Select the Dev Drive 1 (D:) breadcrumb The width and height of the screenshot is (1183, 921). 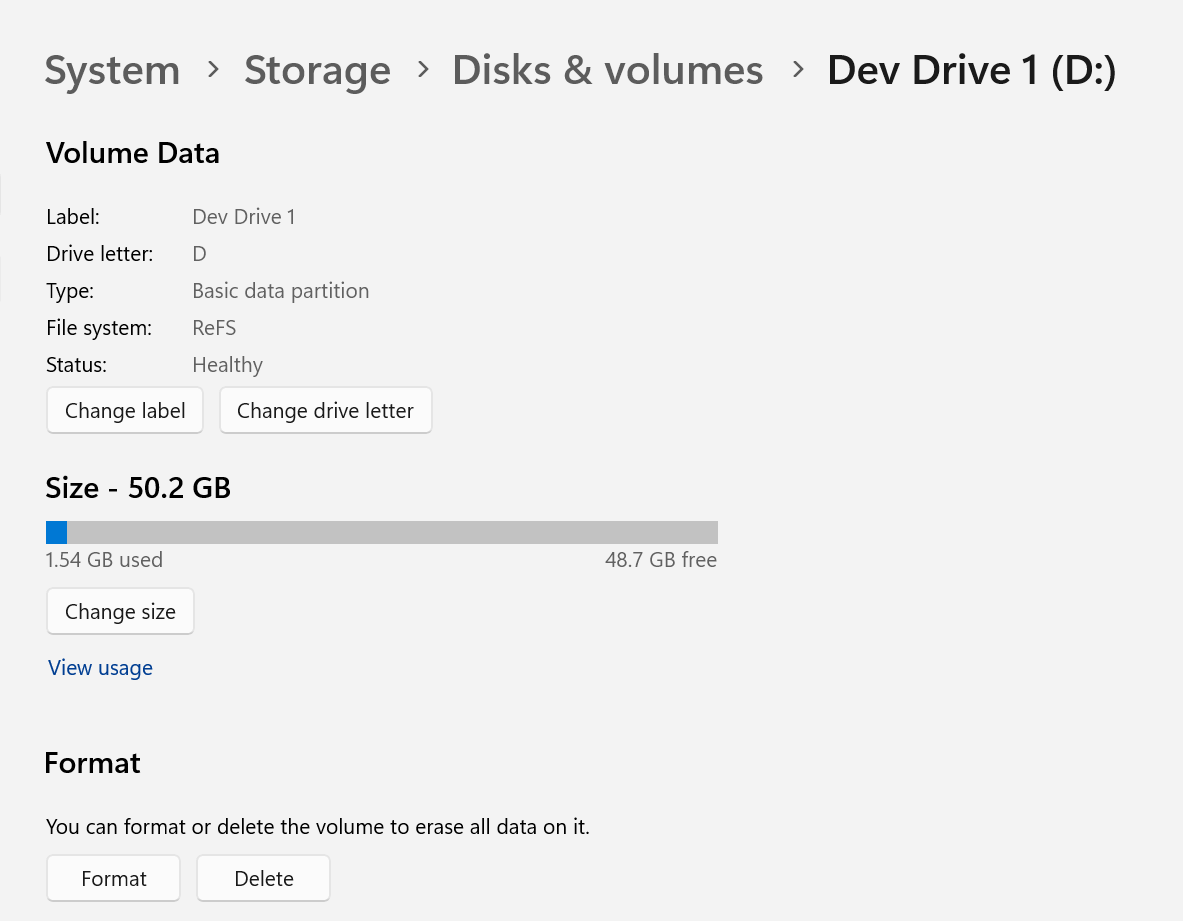tap(971, 70)
